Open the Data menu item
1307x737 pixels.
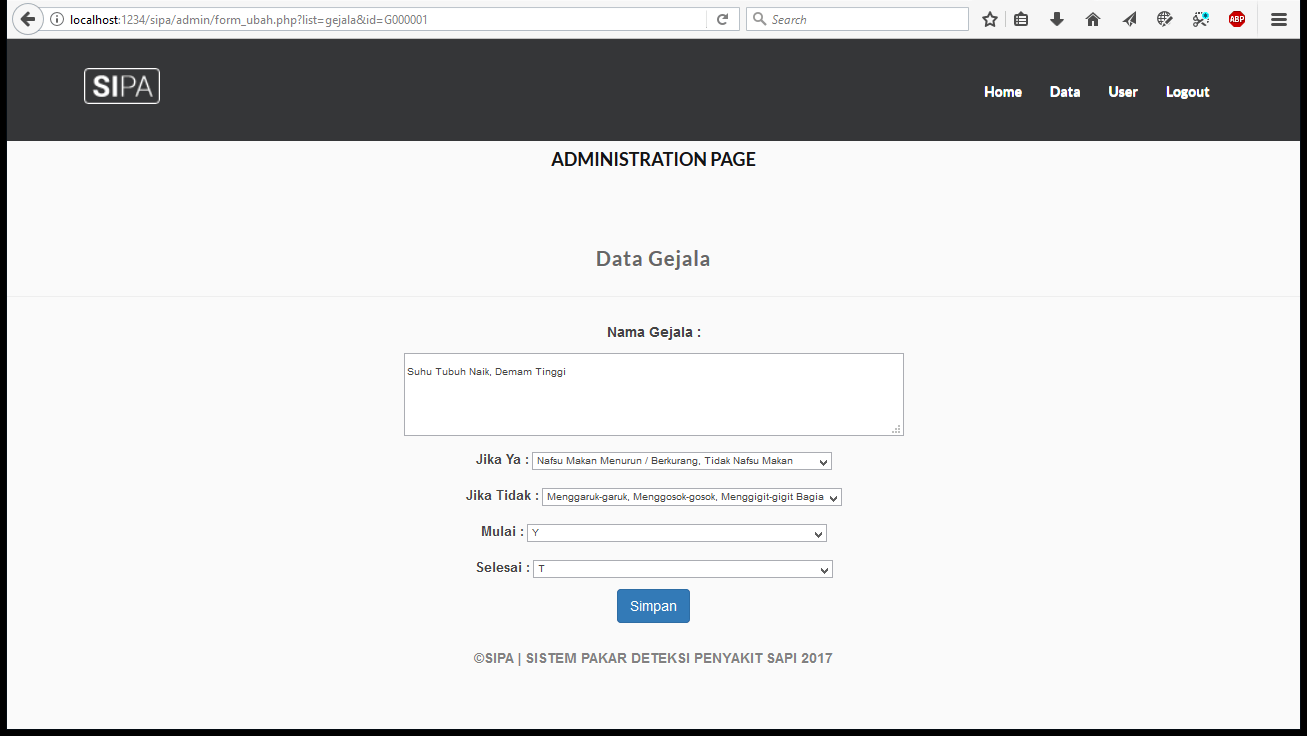pyautogui.click(x=1064, y=92)
